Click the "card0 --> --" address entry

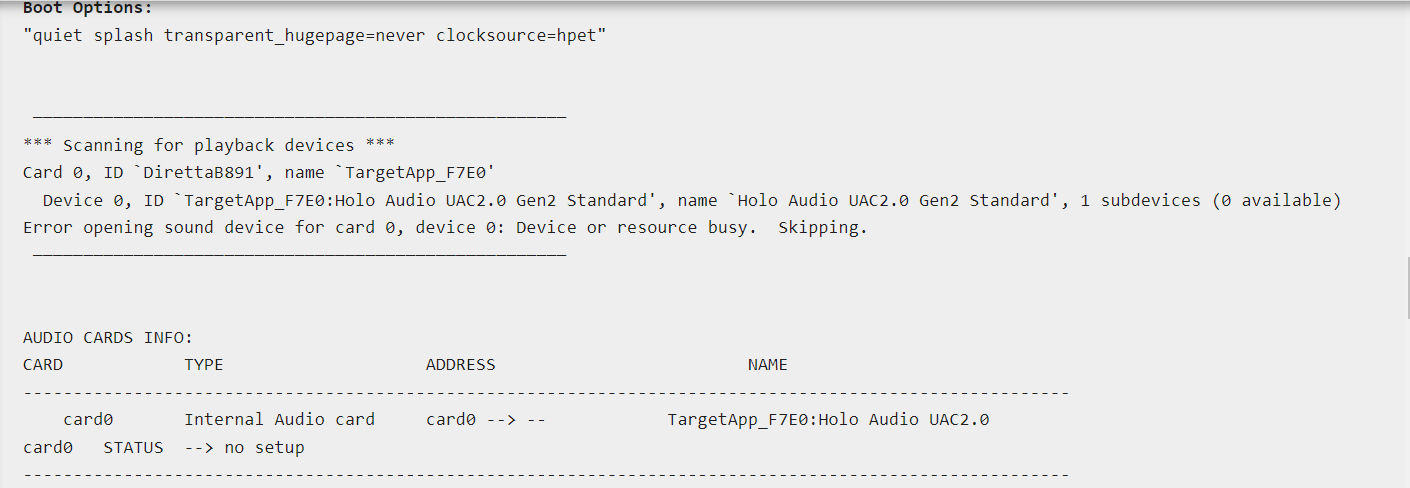(x=485, y=420)
